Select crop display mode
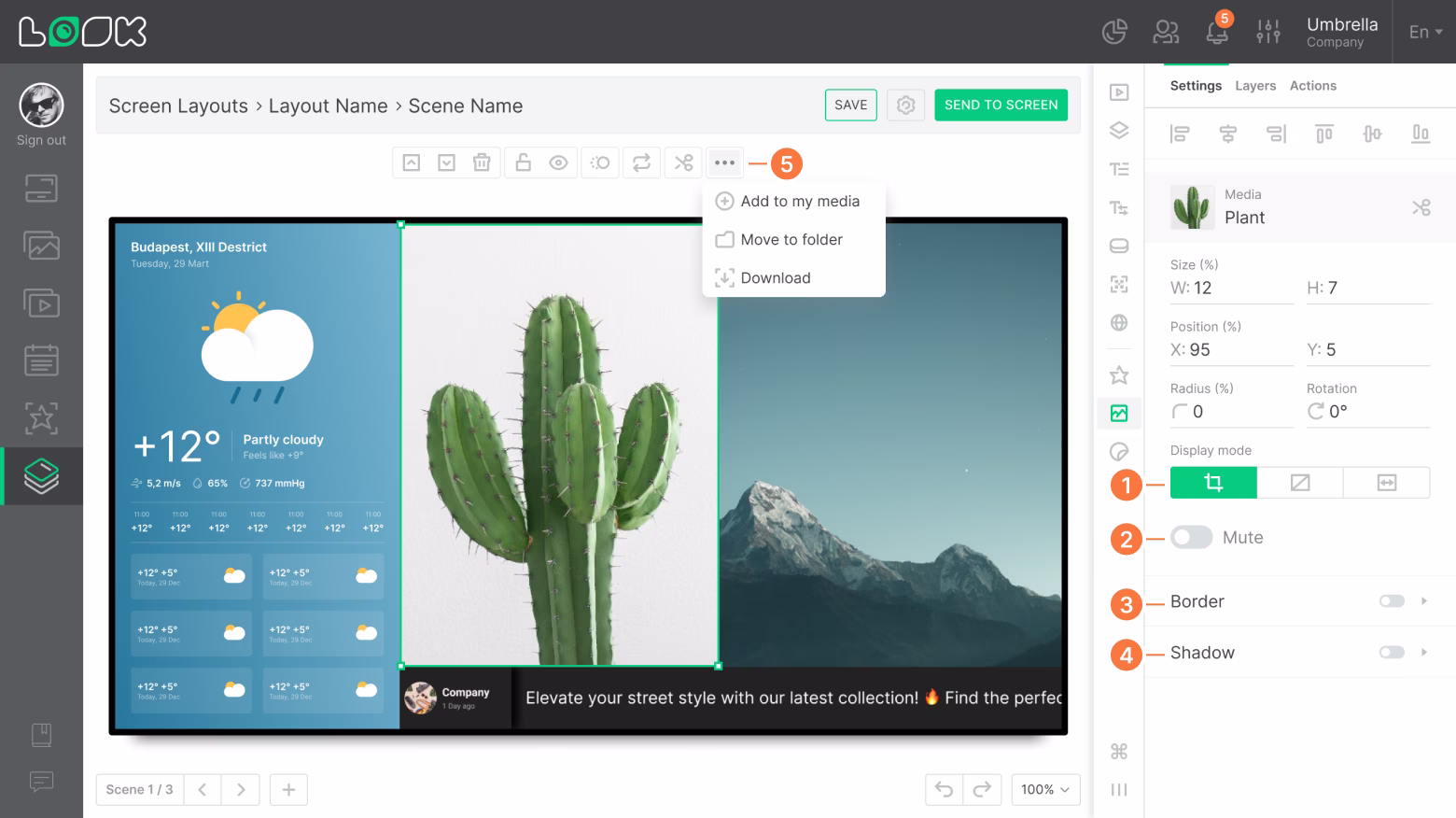 (1213, 483)
